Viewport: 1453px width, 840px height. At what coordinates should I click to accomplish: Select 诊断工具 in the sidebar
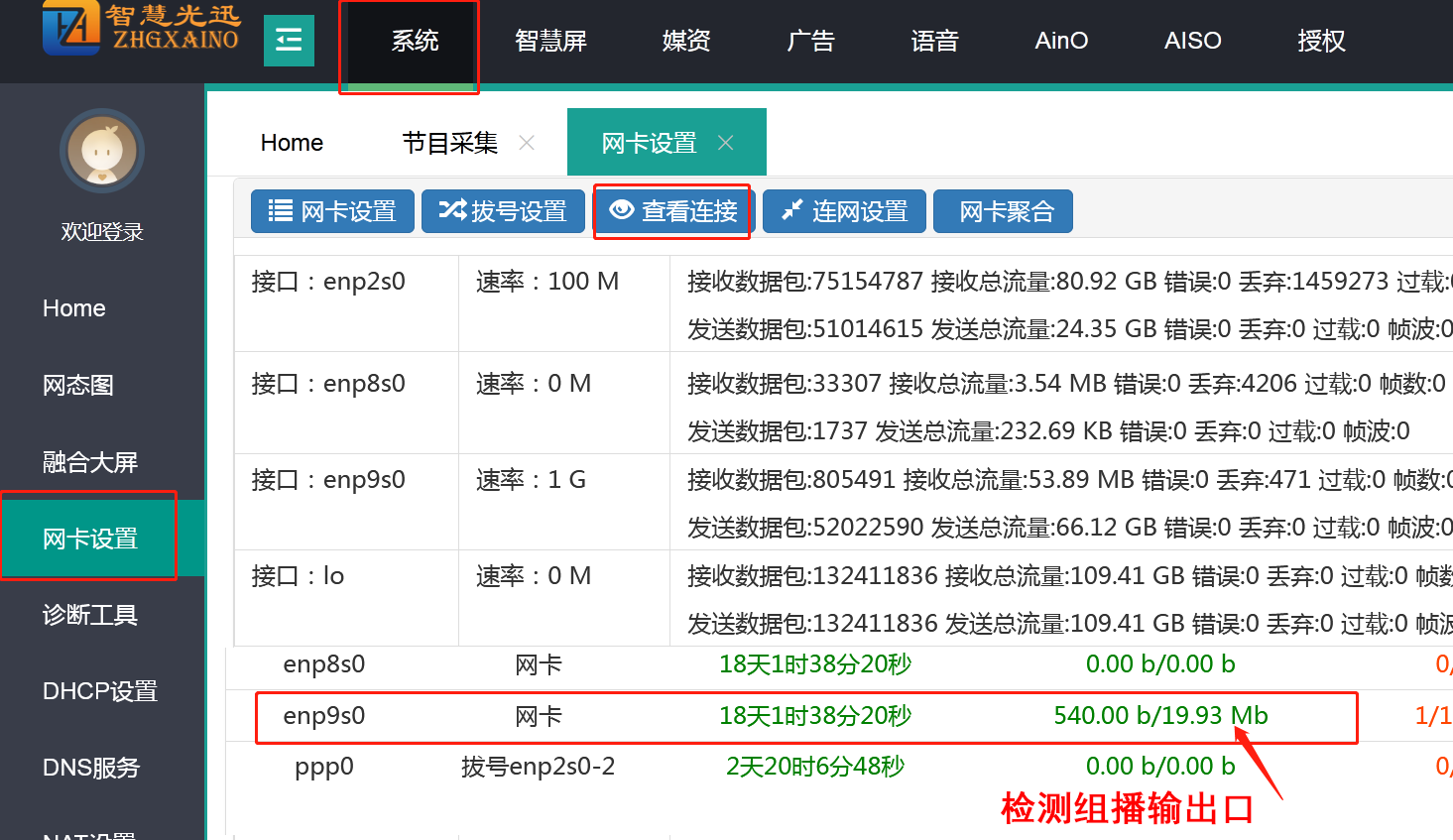point(90,615)
